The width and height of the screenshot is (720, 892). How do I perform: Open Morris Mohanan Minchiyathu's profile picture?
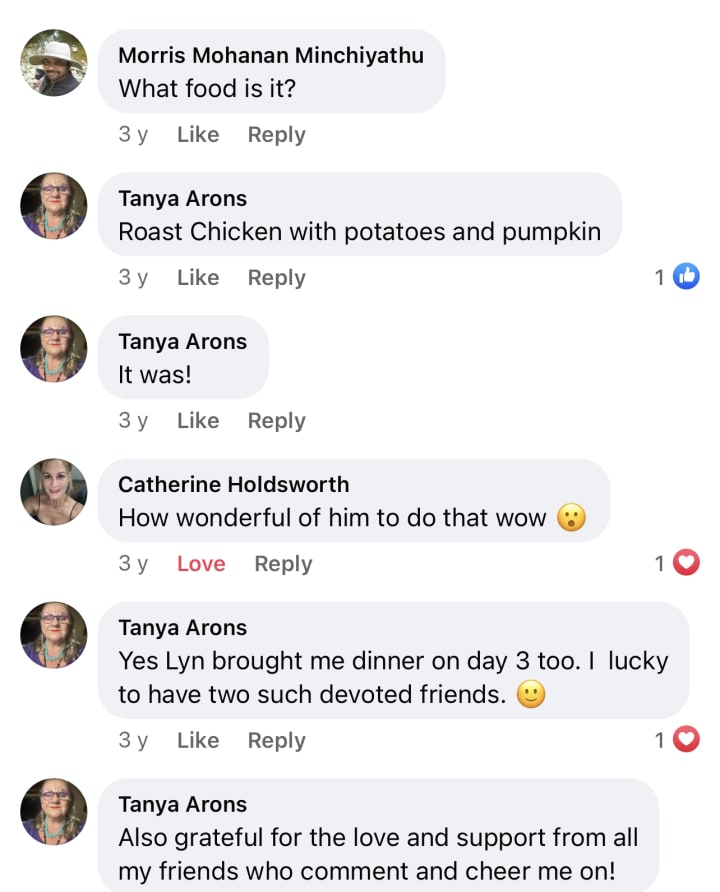pyautogui.click(x=54, y=63)
